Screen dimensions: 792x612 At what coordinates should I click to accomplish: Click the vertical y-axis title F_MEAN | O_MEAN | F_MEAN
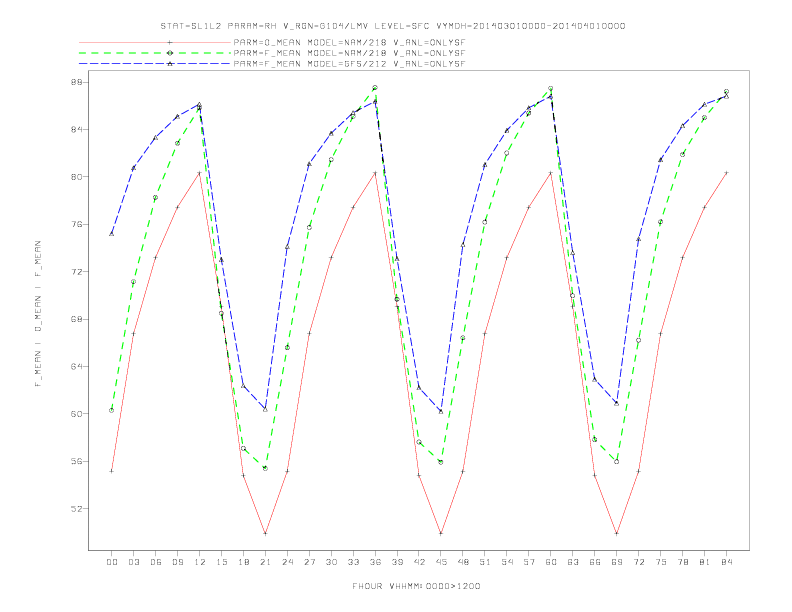coord(38,314)
